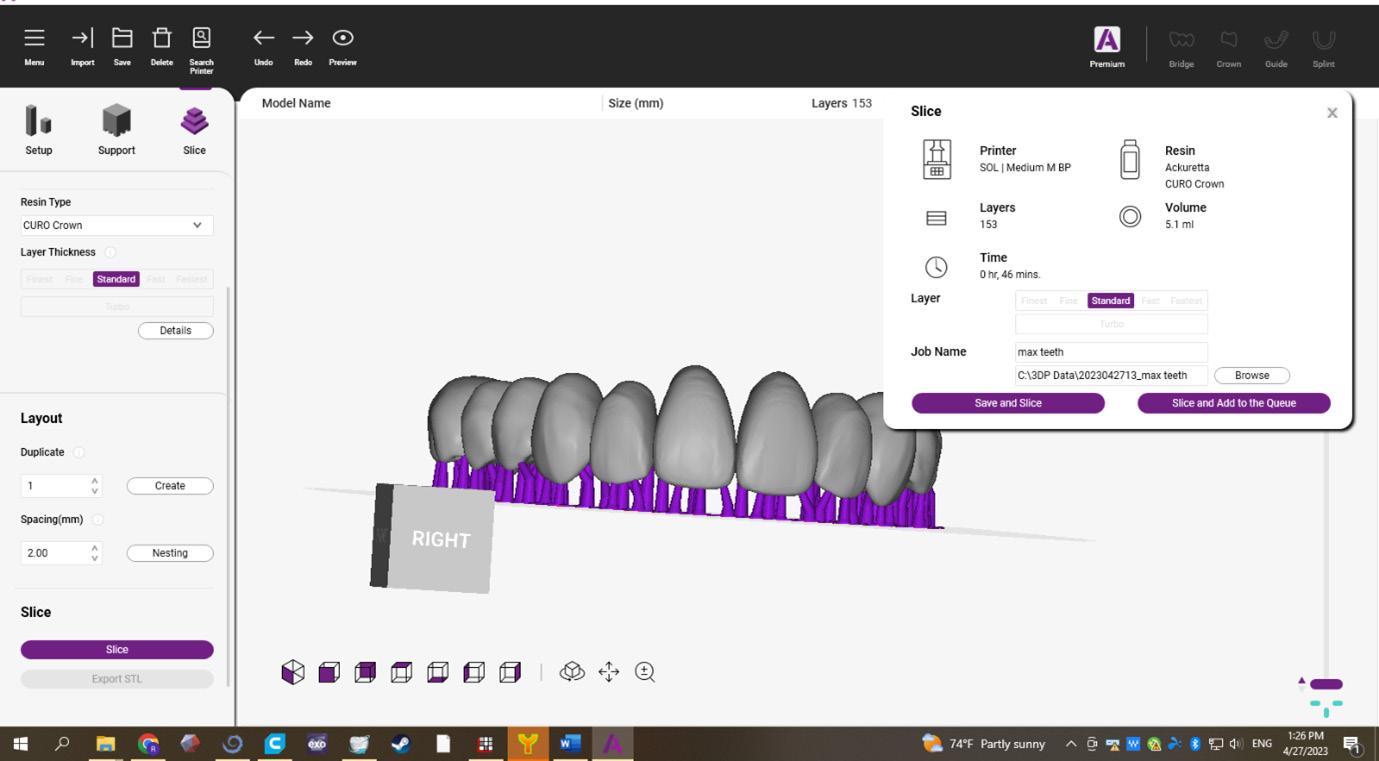
Task: Expand the Resin Type dropdown
Action: [x=117, y=225]
